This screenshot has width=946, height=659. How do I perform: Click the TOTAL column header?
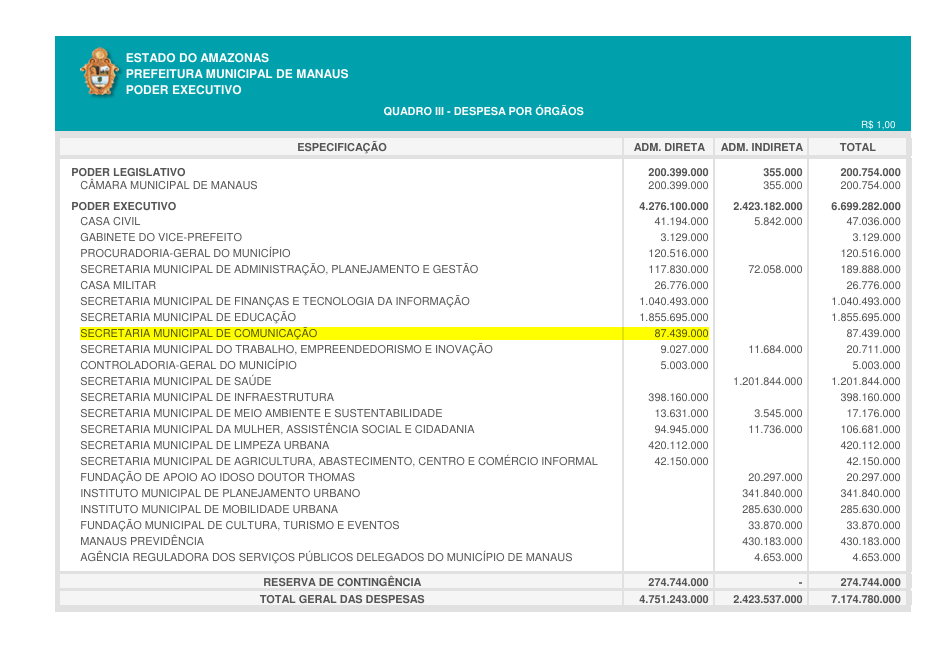(857, 147)
